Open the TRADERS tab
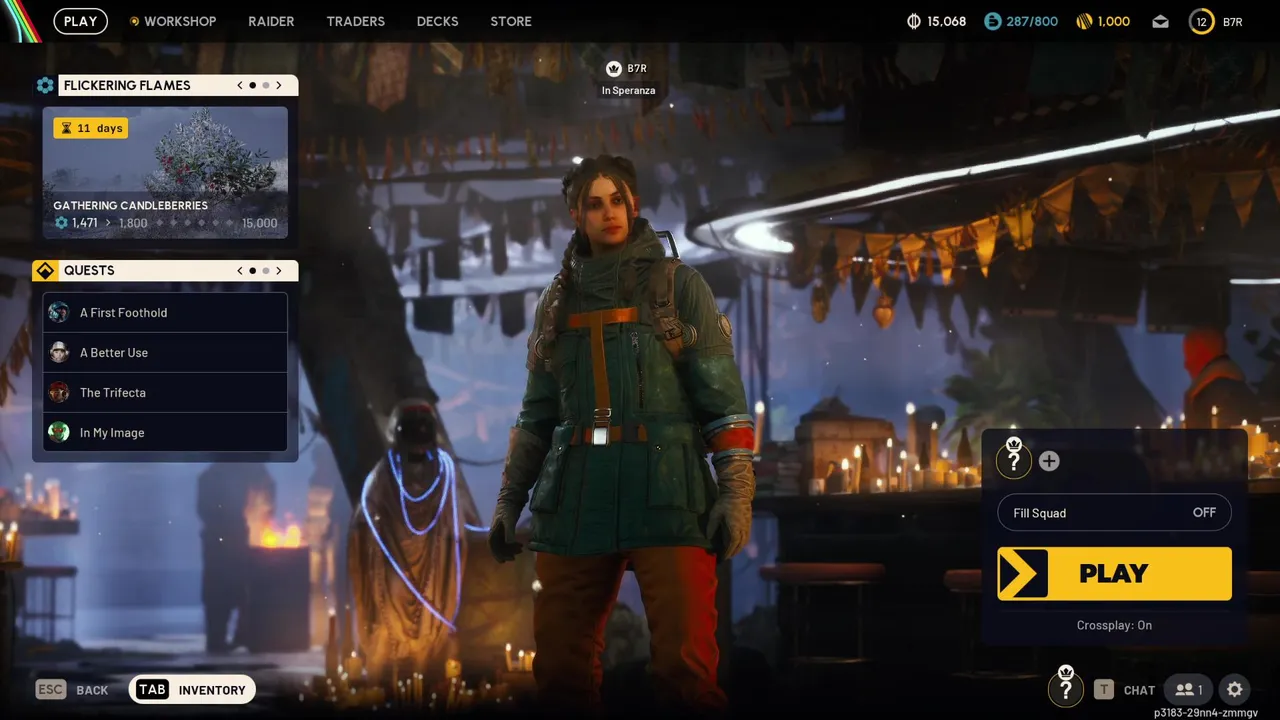1280x720 pixels. coord(355,21)
